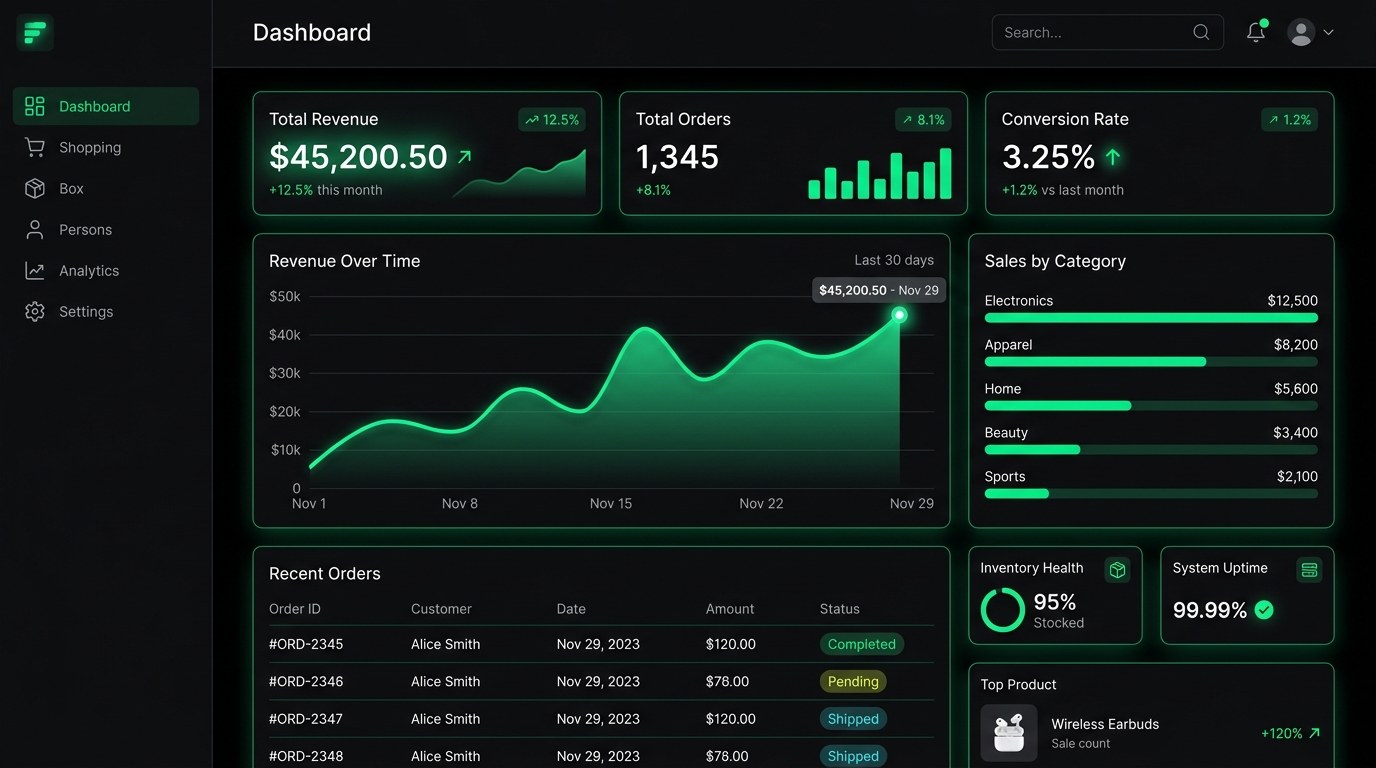The width and height of the screenshot is (1376, 768).
Task: Click the Customer column header
Action: (x=441, y=608)
